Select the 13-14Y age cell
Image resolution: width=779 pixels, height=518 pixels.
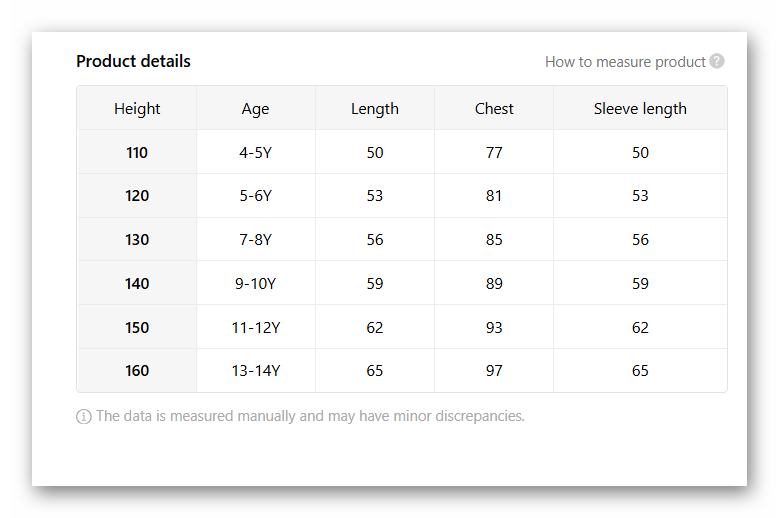(255, 371)
